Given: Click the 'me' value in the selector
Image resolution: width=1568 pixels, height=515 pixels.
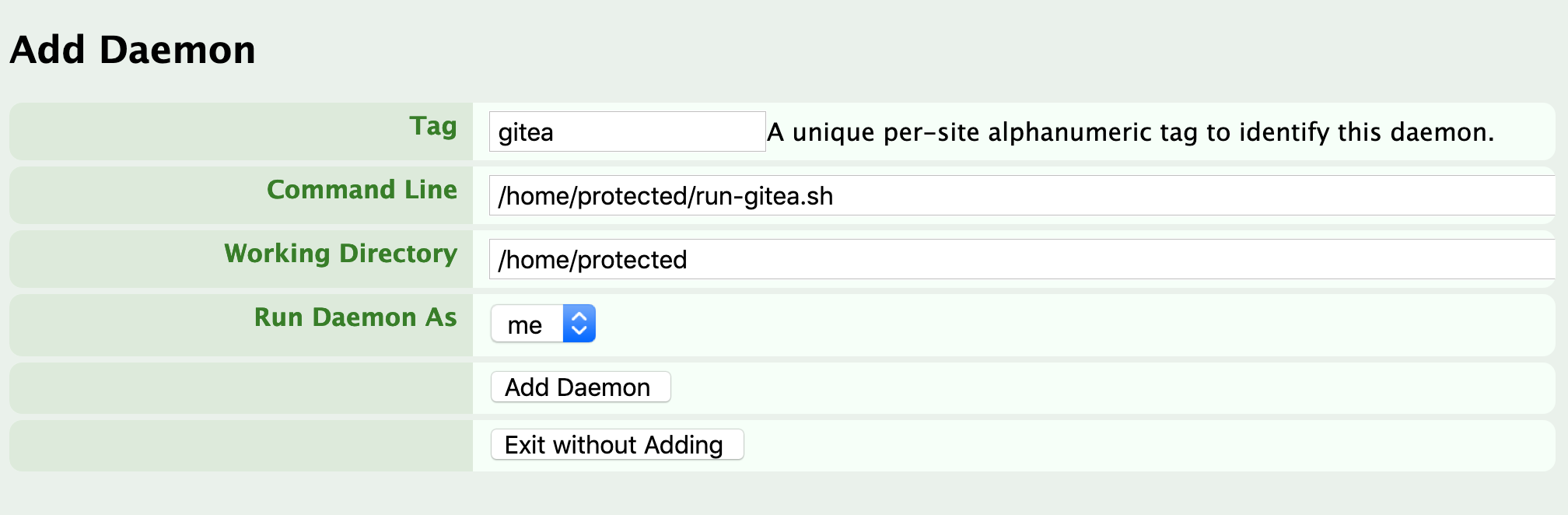Looking at the screenshot, I should click(525, 324).
